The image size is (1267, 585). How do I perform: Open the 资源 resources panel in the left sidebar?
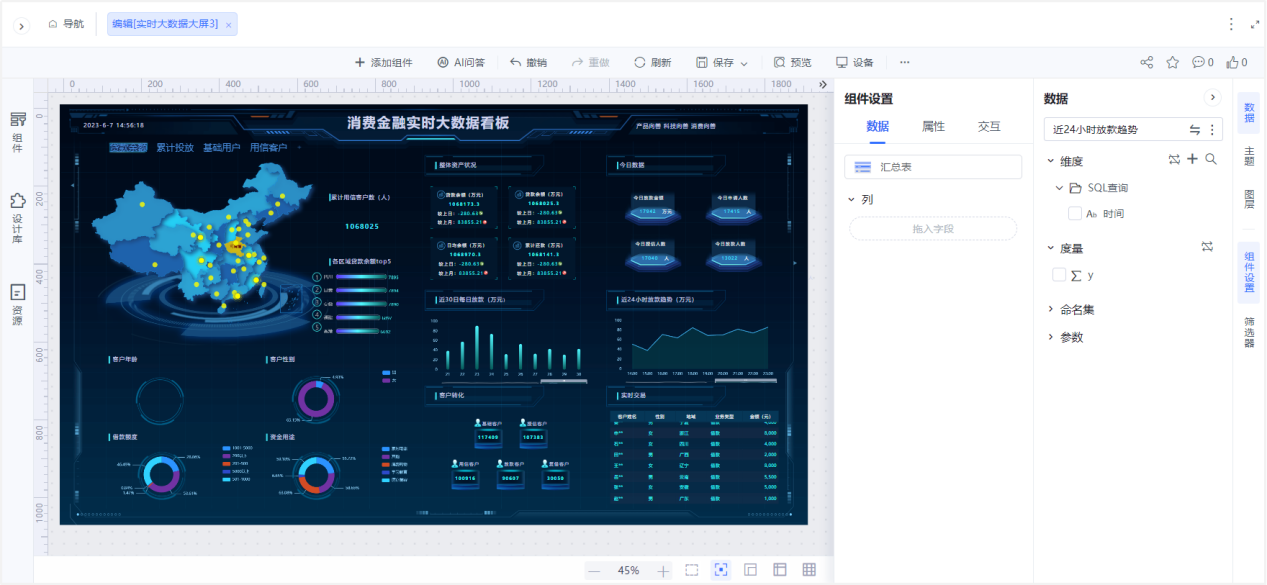click(17, 305)
